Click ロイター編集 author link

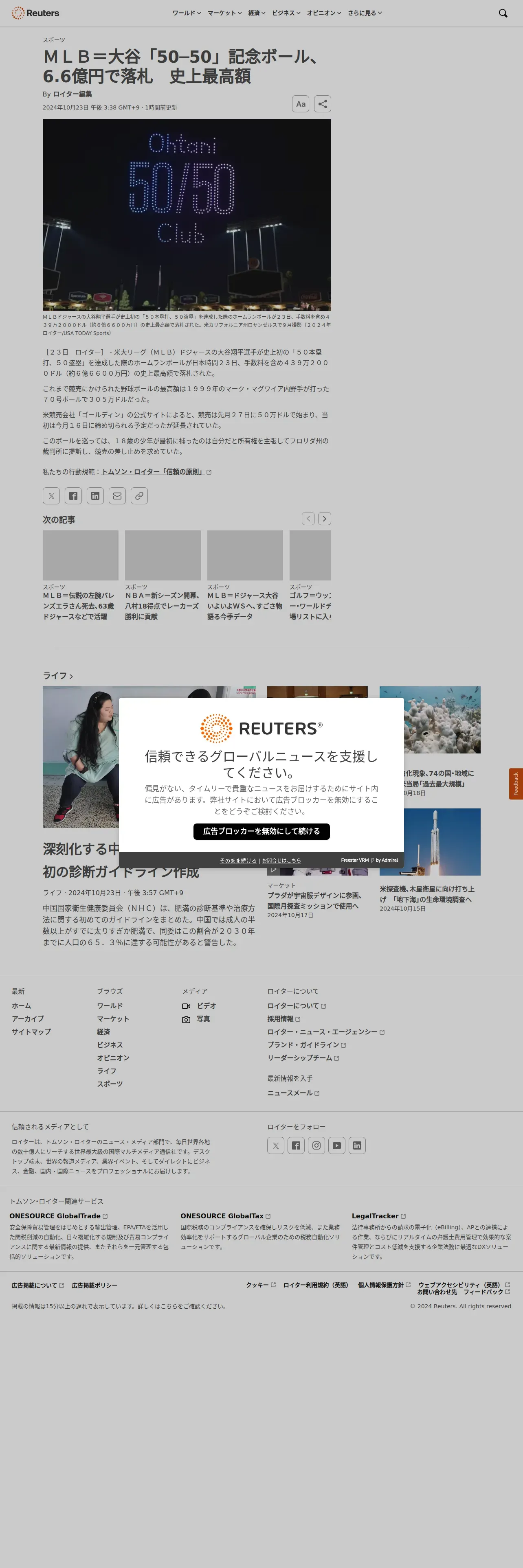click(73, 94)
